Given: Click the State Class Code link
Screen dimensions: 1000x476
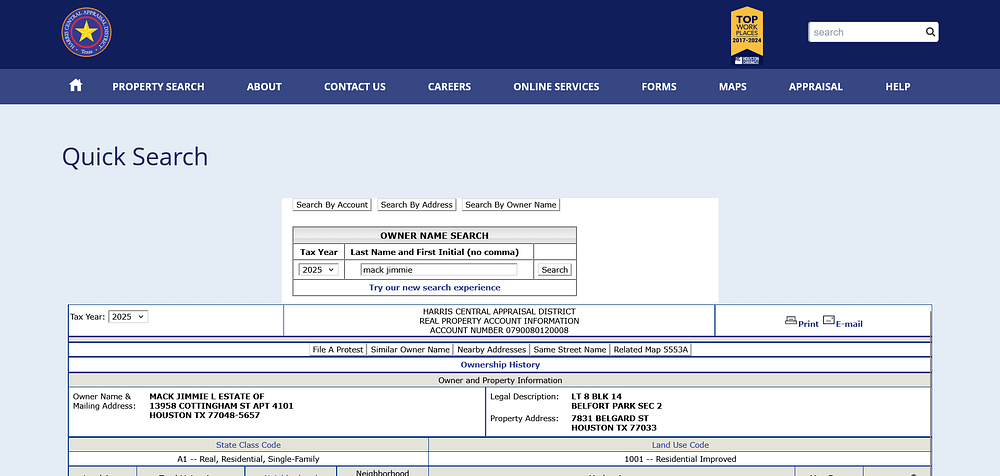Looking at the screenshot, I should (x=248, y=445).
